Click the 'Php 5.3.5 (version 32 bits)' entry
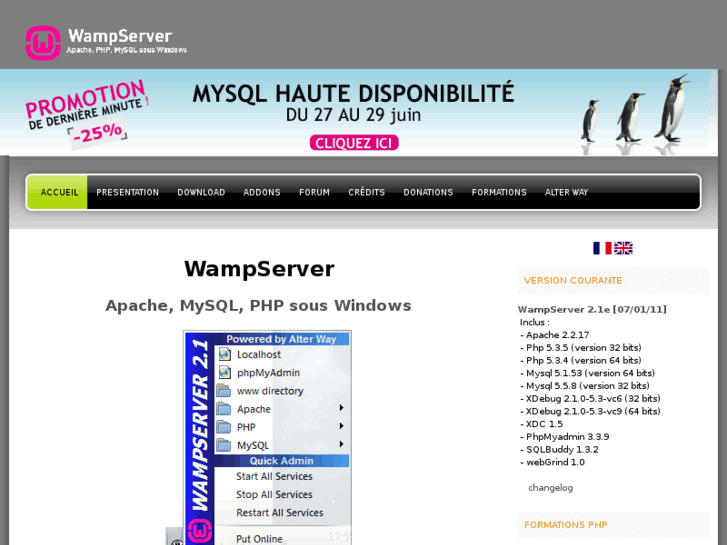 pyautogui.click(x=584, y=347)
